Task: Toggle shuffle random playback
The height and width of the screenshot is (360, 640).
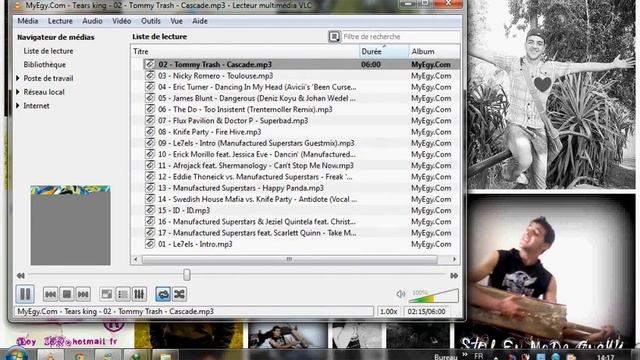Action: 179,294
